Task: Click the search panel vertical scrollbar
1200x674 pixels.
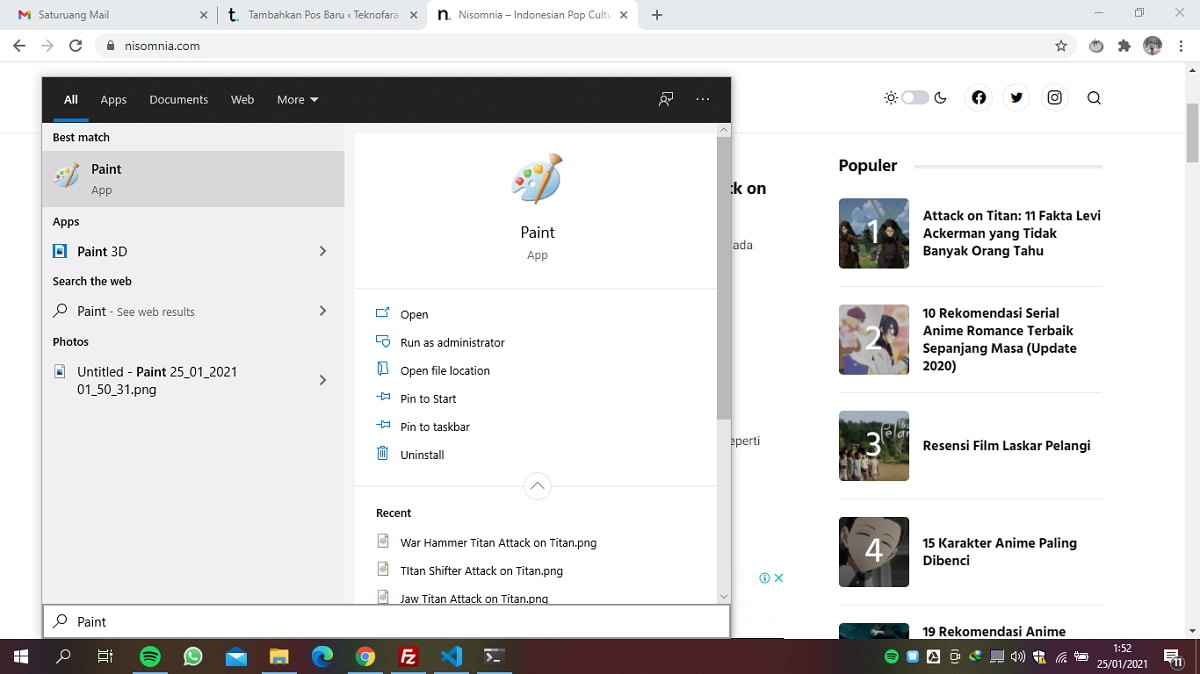Action: coord(724,279)
